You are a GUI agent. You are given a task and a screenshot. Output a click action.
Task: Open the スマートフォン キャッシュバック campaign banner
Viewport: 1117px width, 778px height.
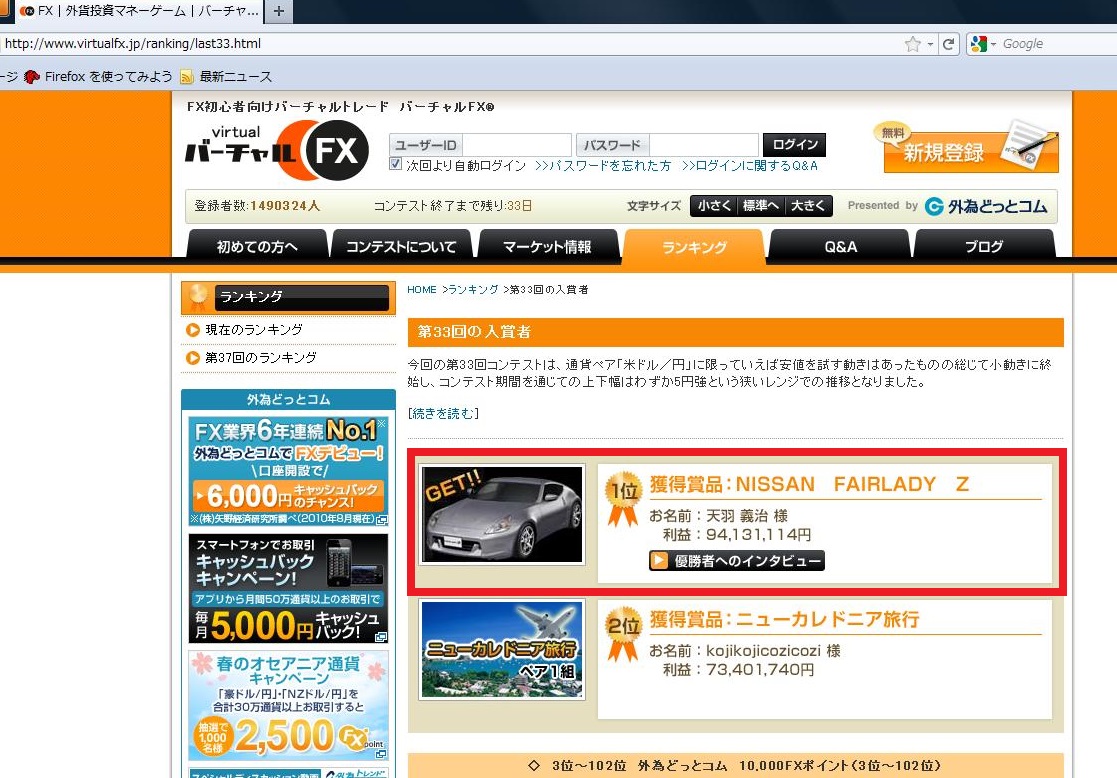pyautogui.click(x=288, y=588)
